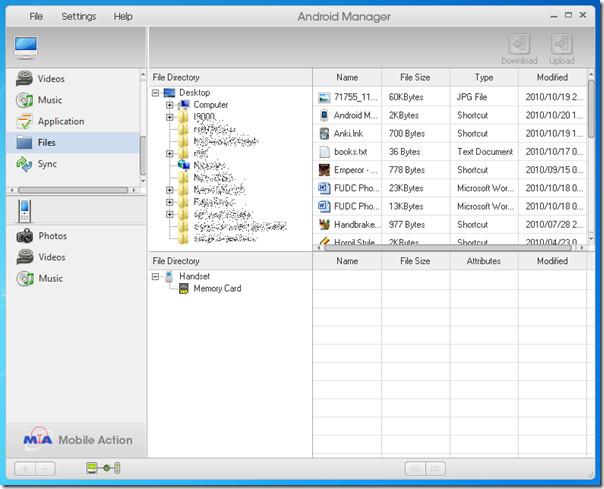Click the minus button in bottom bar
Viewport: 604px width, 489px height.
tap(45, 469)
